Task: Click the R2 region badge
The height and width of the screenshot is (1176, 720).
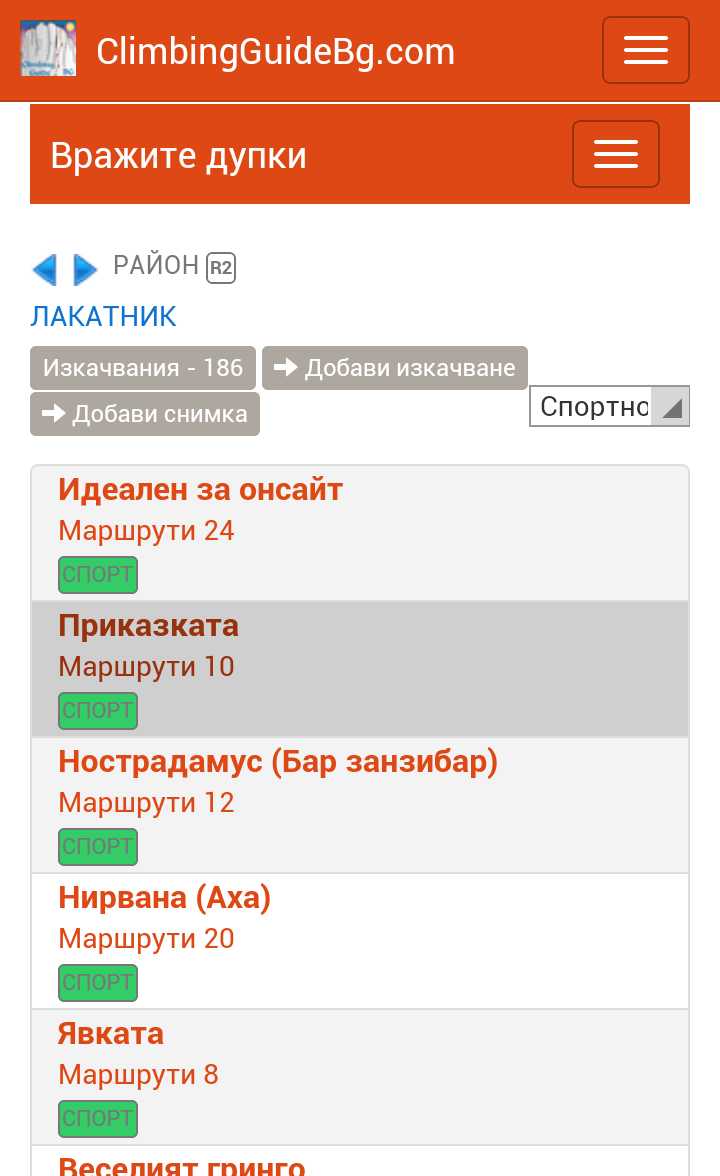Action: click(221, 268)
